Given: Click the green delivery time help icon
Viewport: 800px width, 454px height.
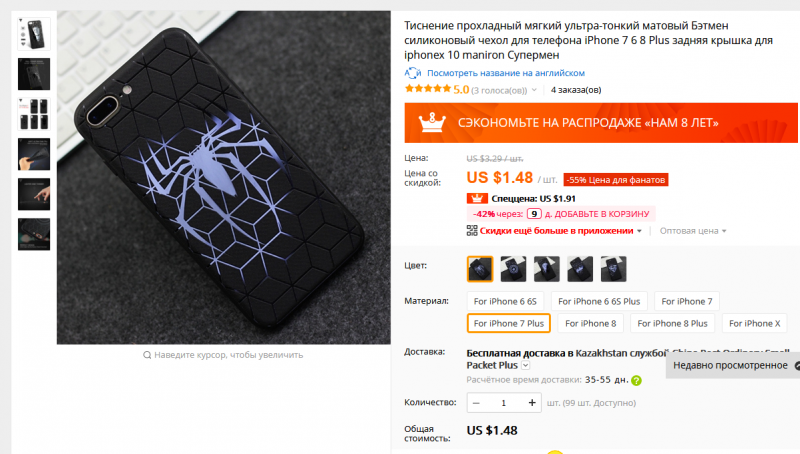Looking at the screenshot, I should coord(636,381).
